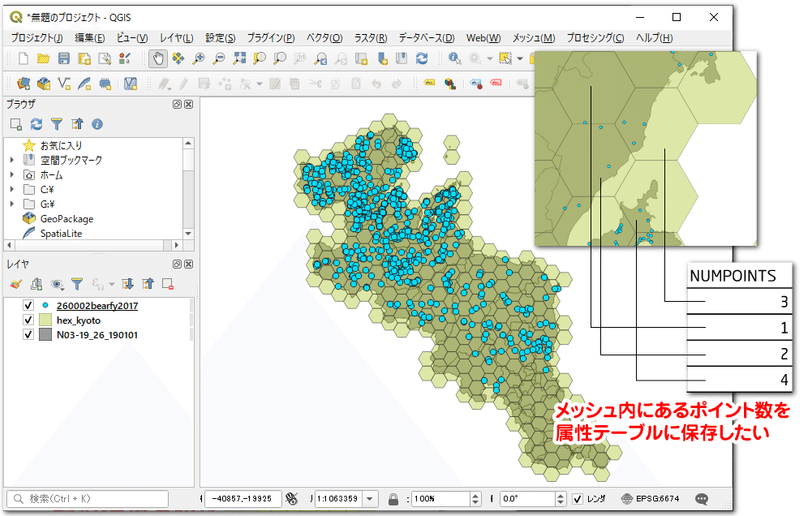
Task: Toggle the hex_kyoto layer checkbox
Action: tap(28, 320)
